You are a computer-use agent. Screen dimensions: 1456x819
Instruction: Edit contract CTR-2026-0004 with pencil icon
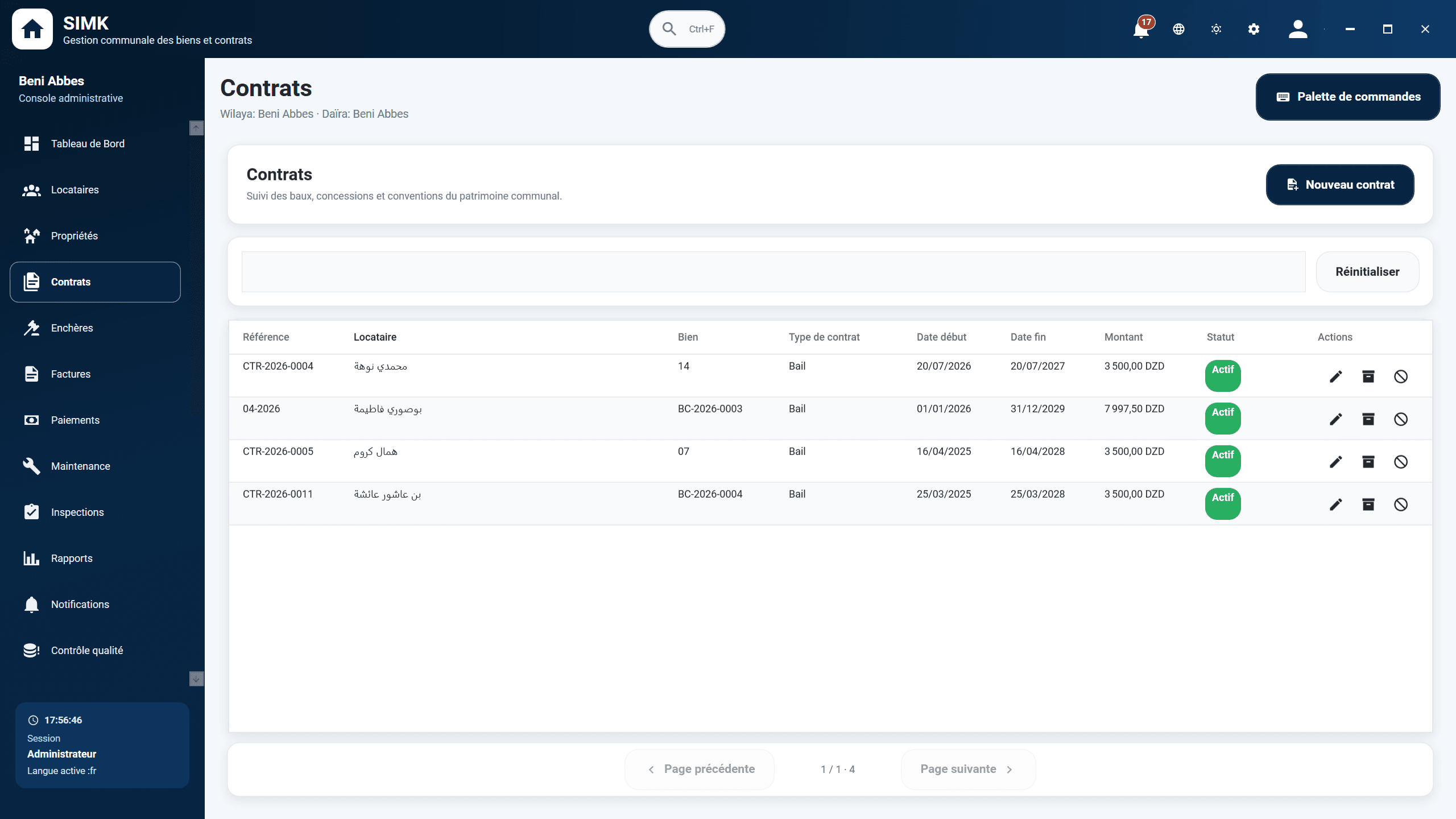1336,377
